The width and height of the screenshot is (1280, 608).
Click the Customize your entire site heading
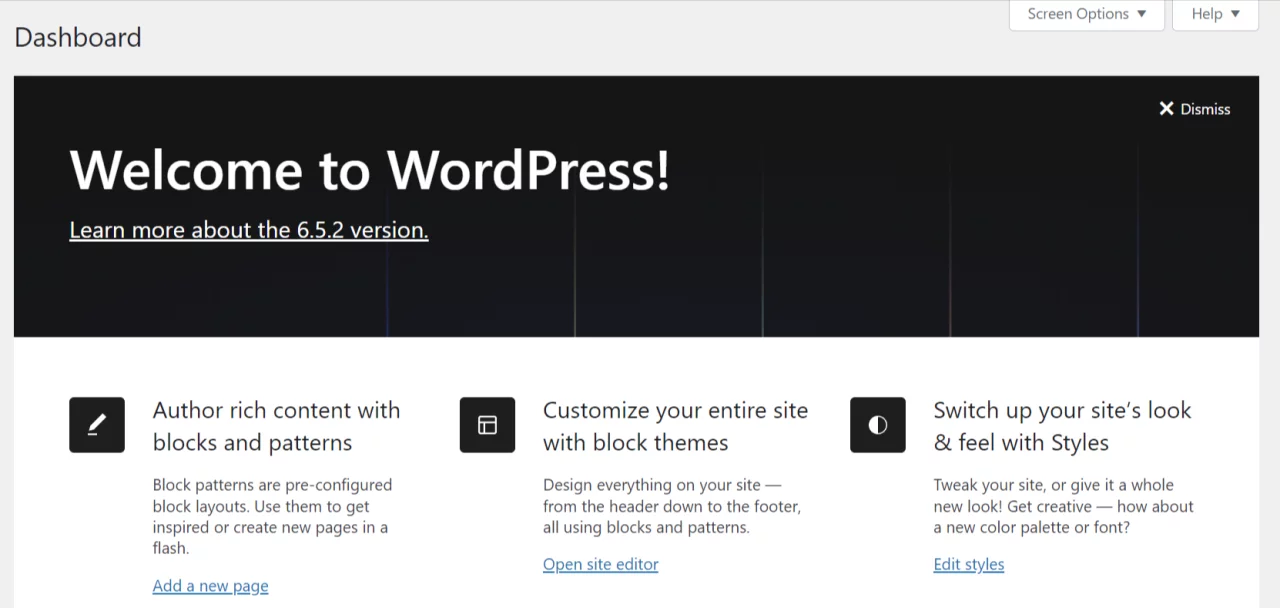[675, 426]
